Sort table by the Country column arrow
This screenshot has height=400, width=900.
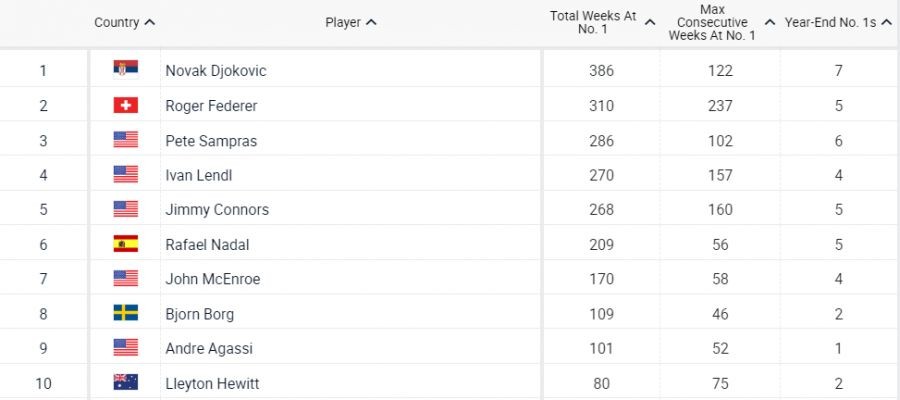pyautogui.click(x=150, y=22)
